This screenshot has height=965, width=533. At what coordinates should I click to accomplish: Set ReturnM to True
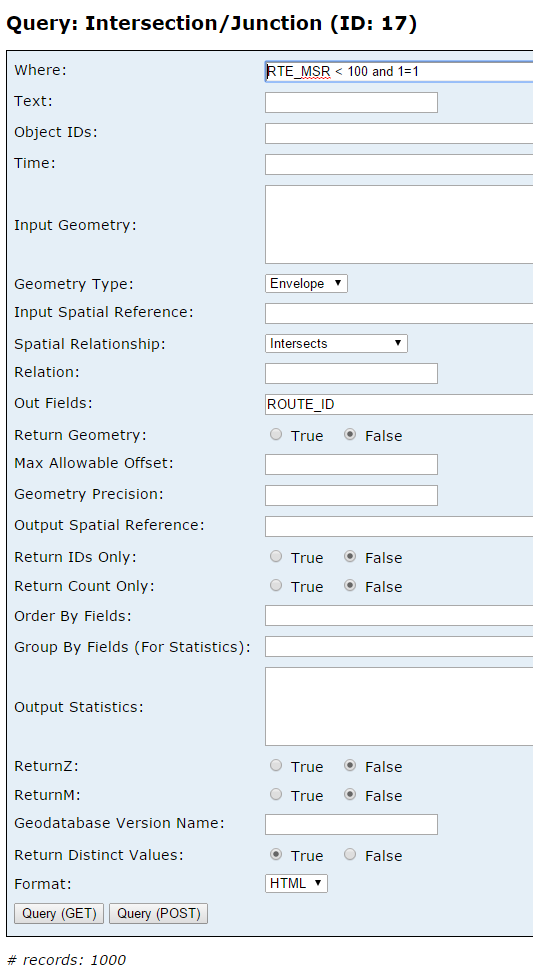click(276, 795)
